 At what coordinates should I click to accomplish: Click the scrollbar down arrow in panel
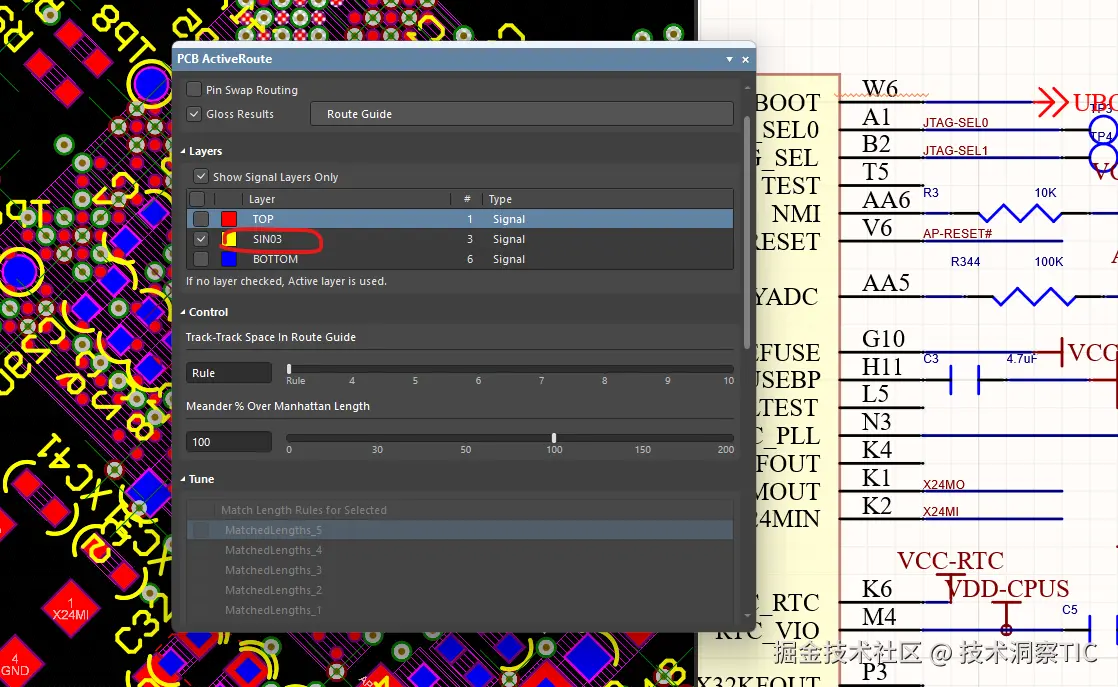tap(747, 615)
